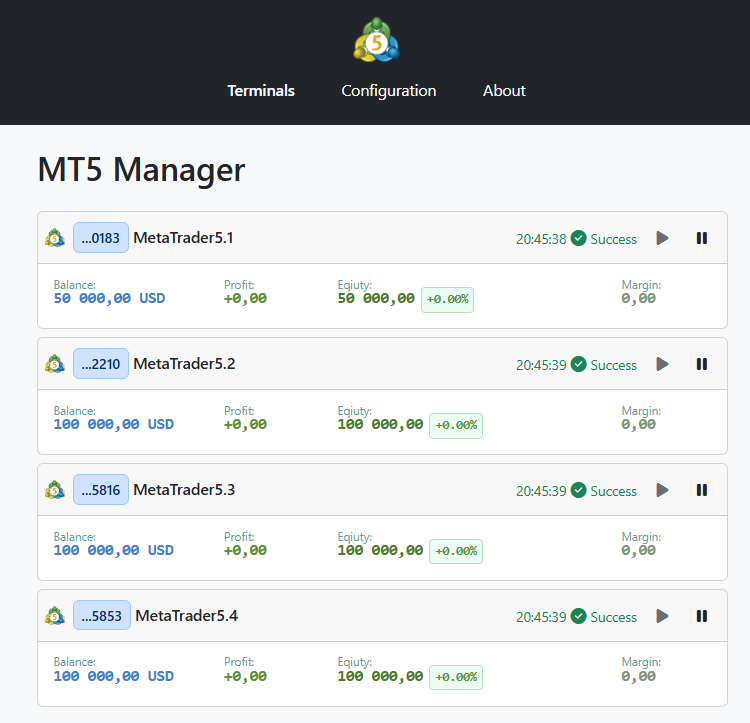Pause the MetaTrader5.2 terminal
Viewport: 750px width, 723px height.
point(702,364)
